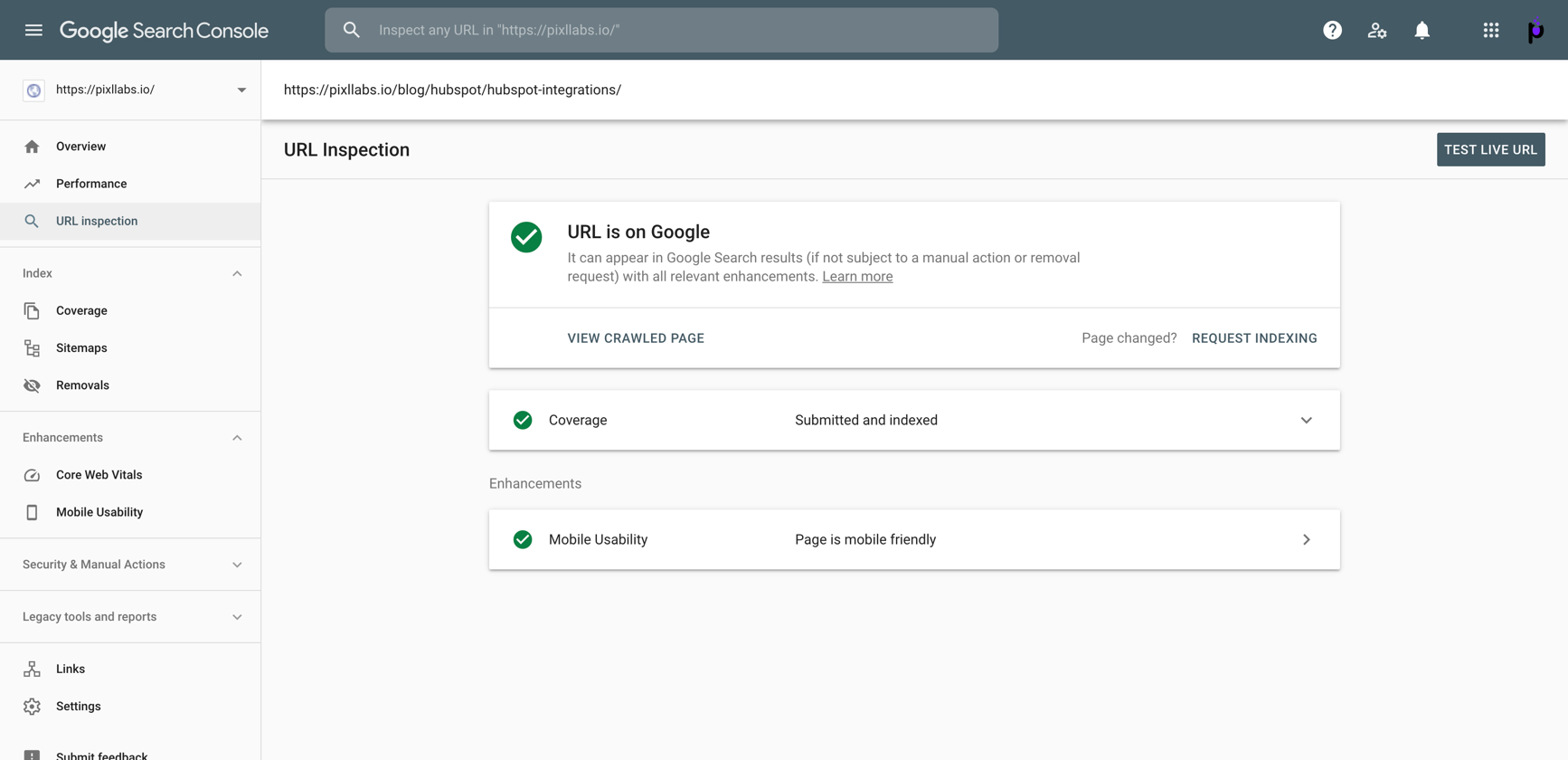Image resolution: width=1568 pixels, height=760 pixels.
Task: Open Core Web Vitals report
Action: pos(130,475)
